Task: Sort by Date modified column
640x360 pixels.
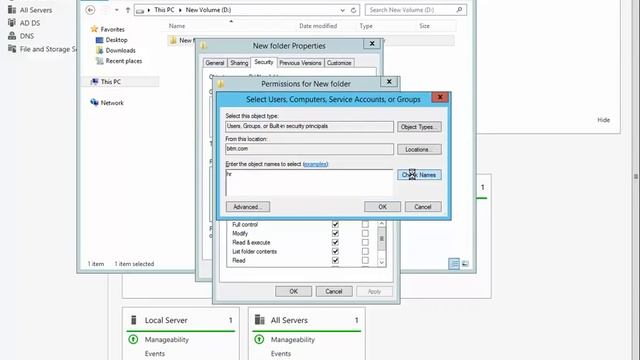Action: point(318,26)
